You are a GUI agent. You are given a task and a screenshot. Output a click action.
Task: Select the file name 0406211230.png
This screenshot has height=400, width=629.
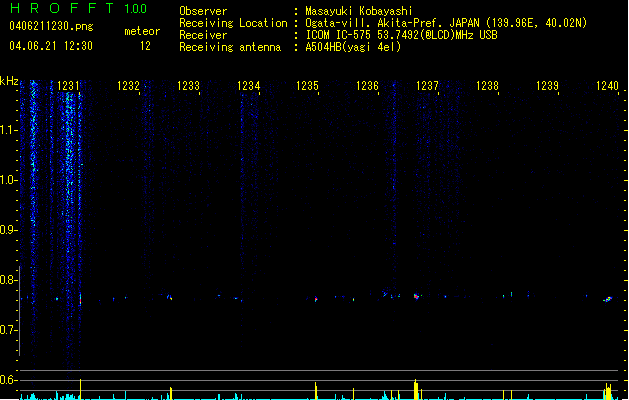tap(51, 26)
